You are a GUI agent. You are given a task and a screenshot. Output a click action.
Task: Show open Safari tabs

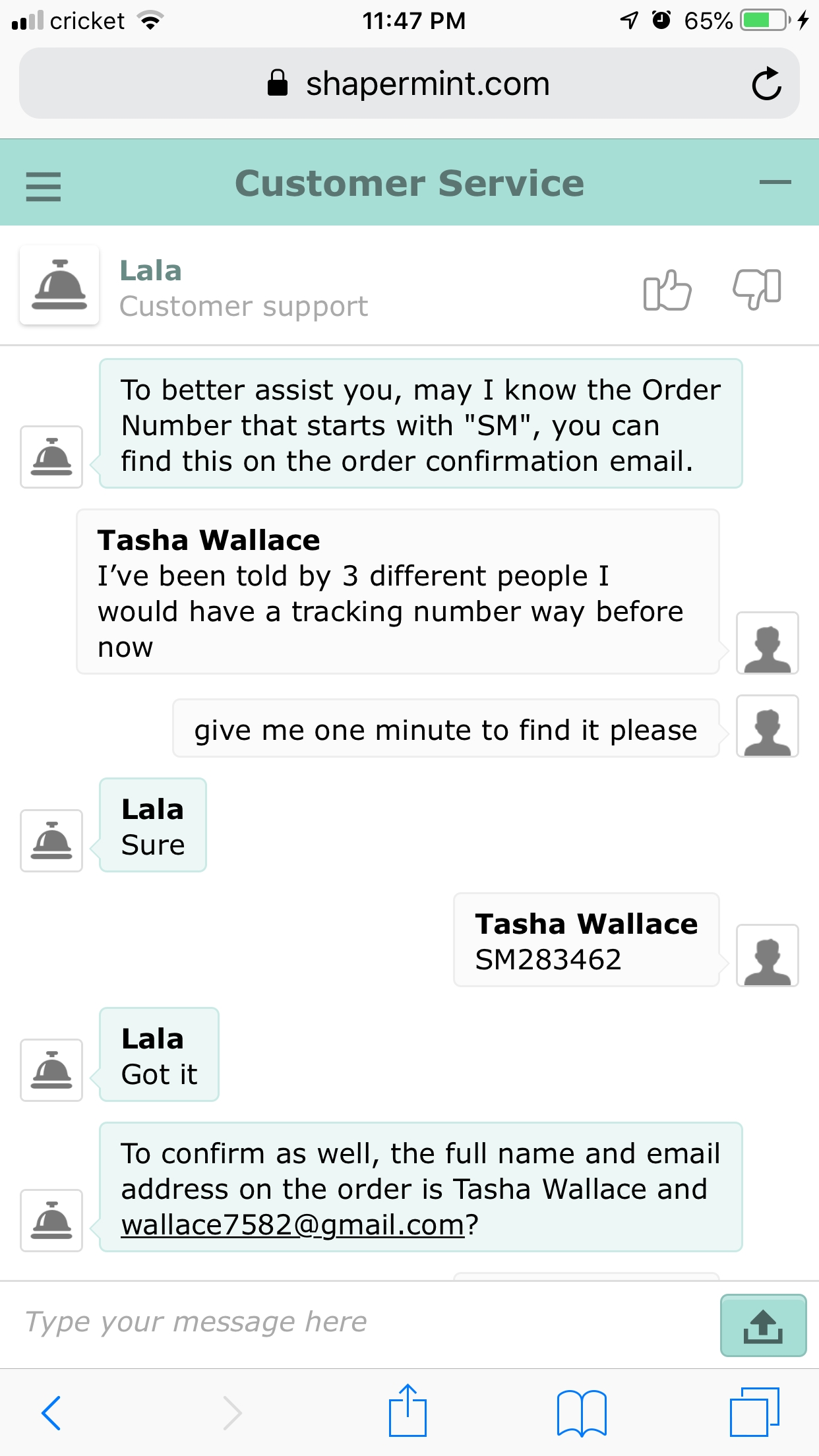pos(755,1411)
